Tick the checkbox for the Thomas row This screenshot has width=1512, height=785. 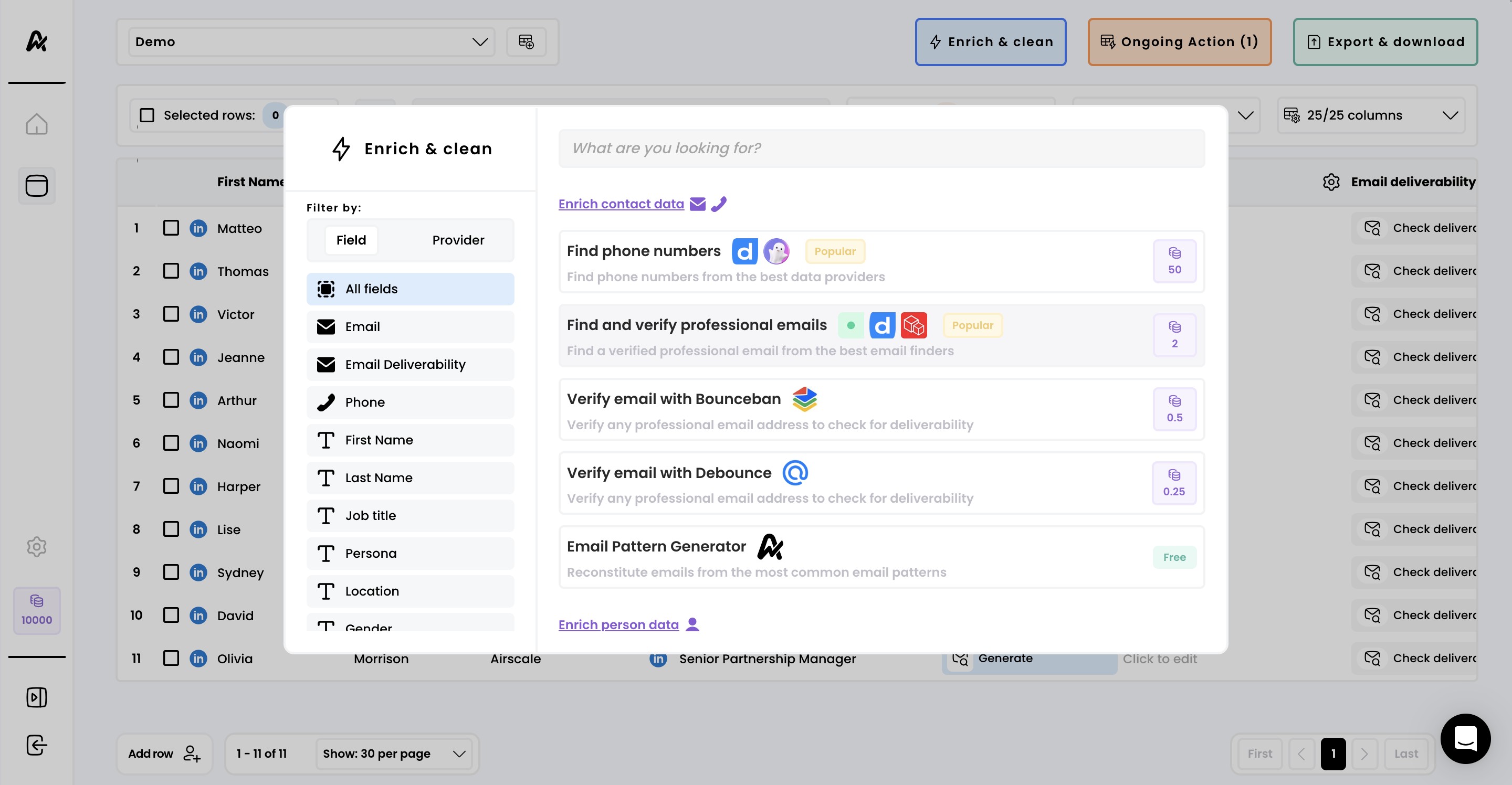tap(171, 271)
